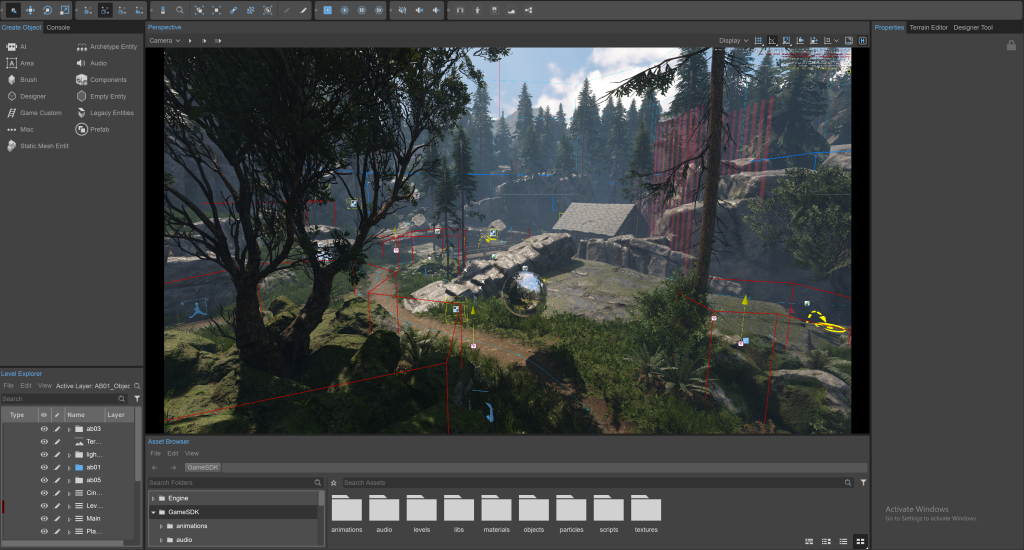Image resolution: width=1024 pixels, height=550 pixels.
Task: Choose the Legacy Entities object type
Action: coord(105,113)
